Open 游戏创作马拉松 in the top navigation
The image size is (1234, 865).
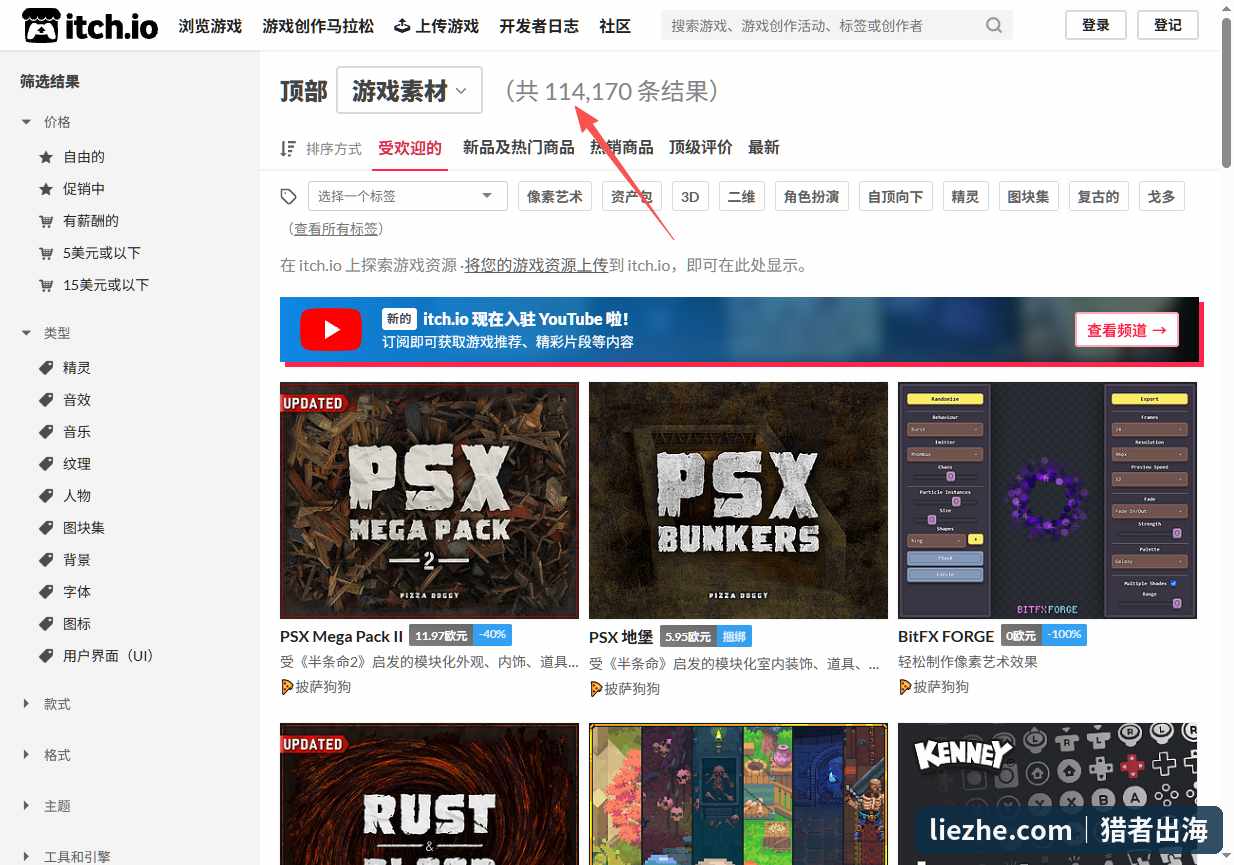318,26
